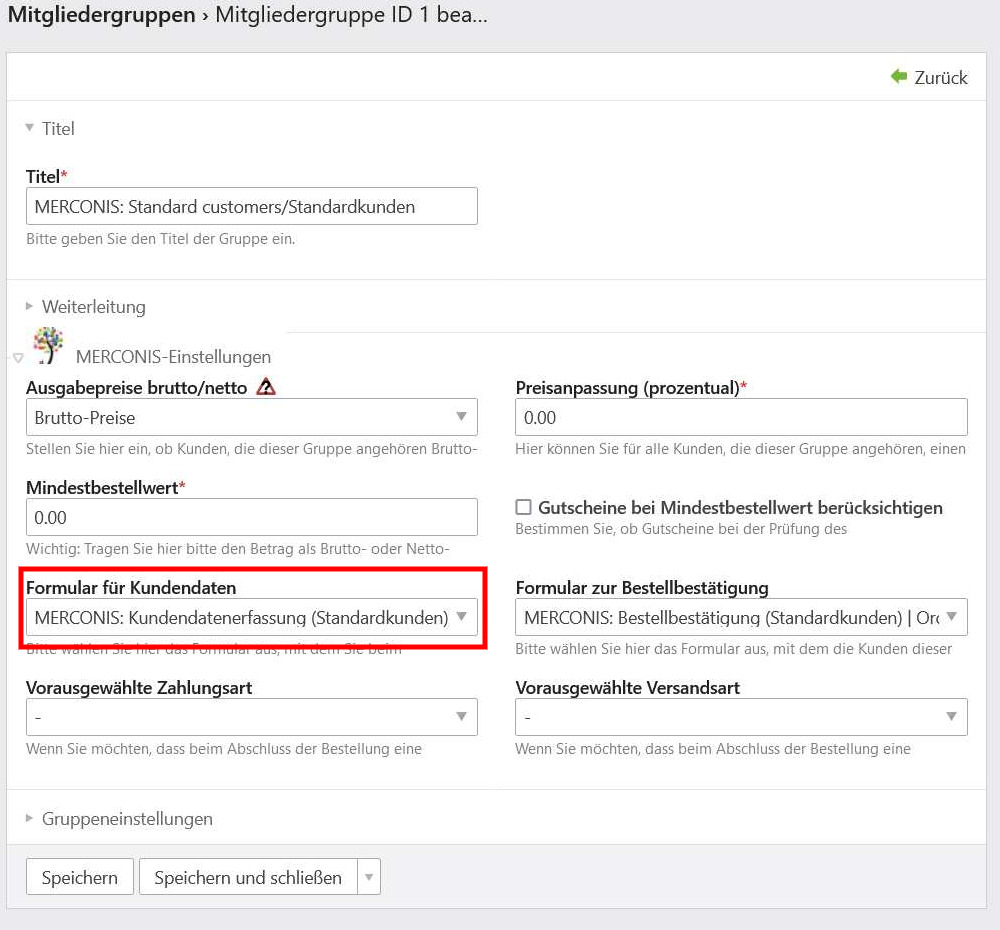This screenshot has height=930, width=1000.
Task: Open the Ausgabepreise brutto/netto dropdown
Action: [251, 417]
